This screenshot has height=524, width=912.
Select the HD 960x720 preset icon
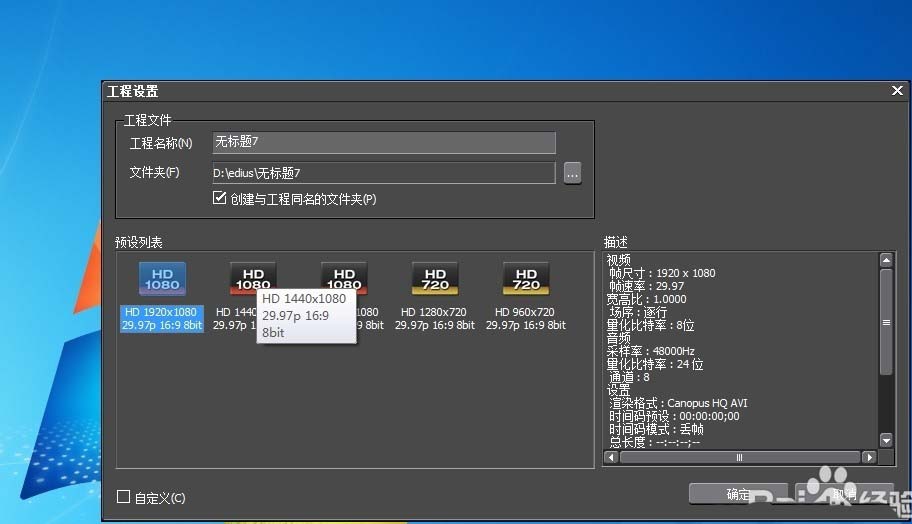pyautogui.click(x=526, y=279)
